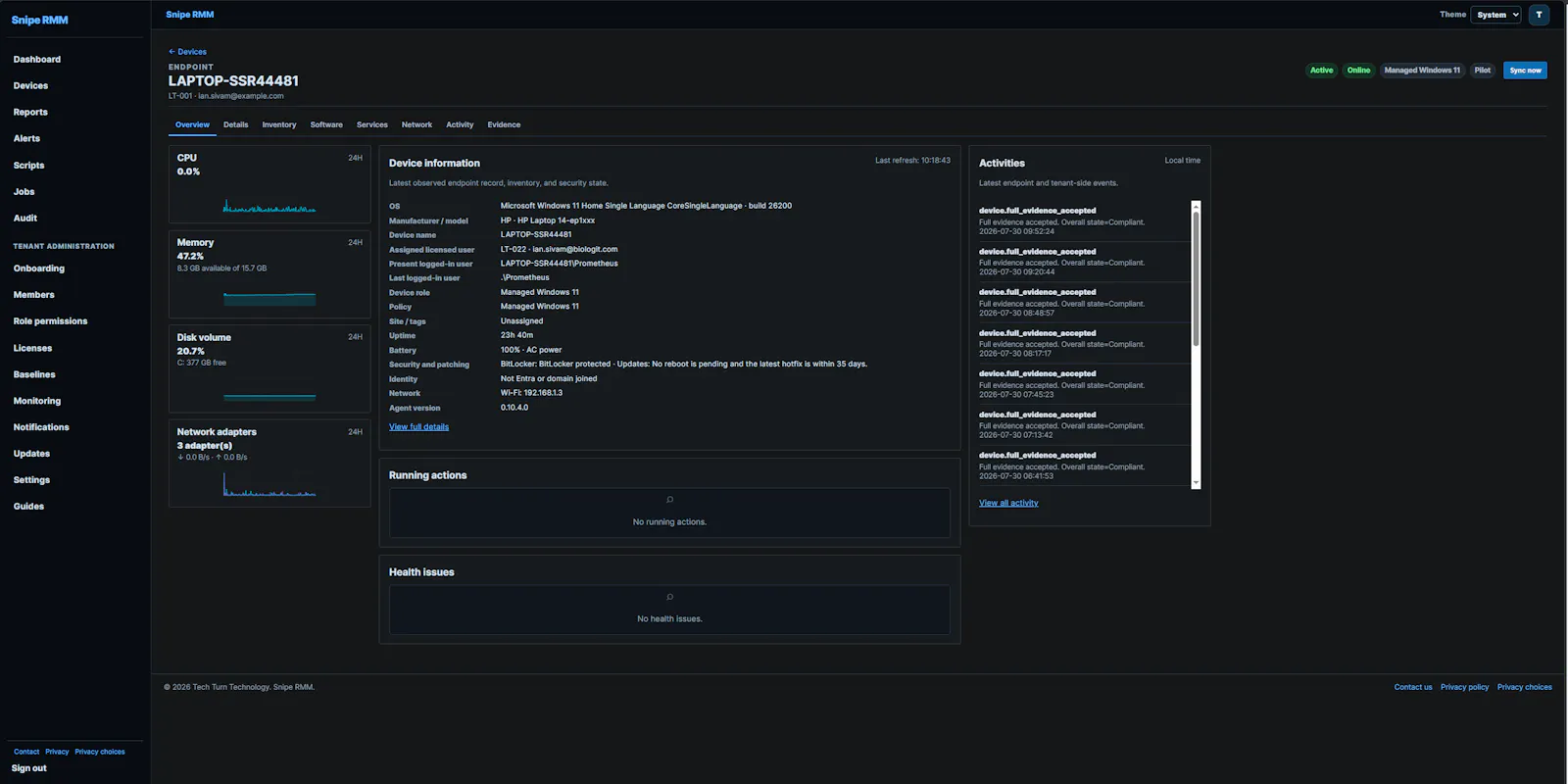Click the Activities scrollbar thumb
Screen dimensions: 1568x784
[1196, 278]
